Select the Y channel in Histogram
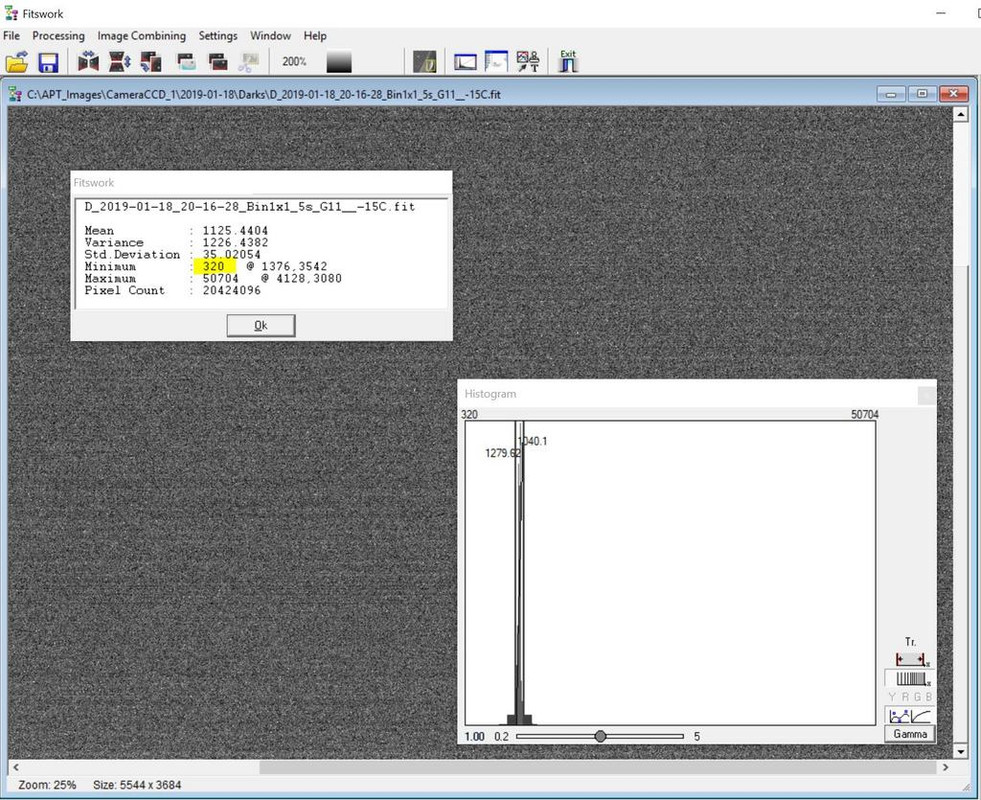 click(892, 697)
